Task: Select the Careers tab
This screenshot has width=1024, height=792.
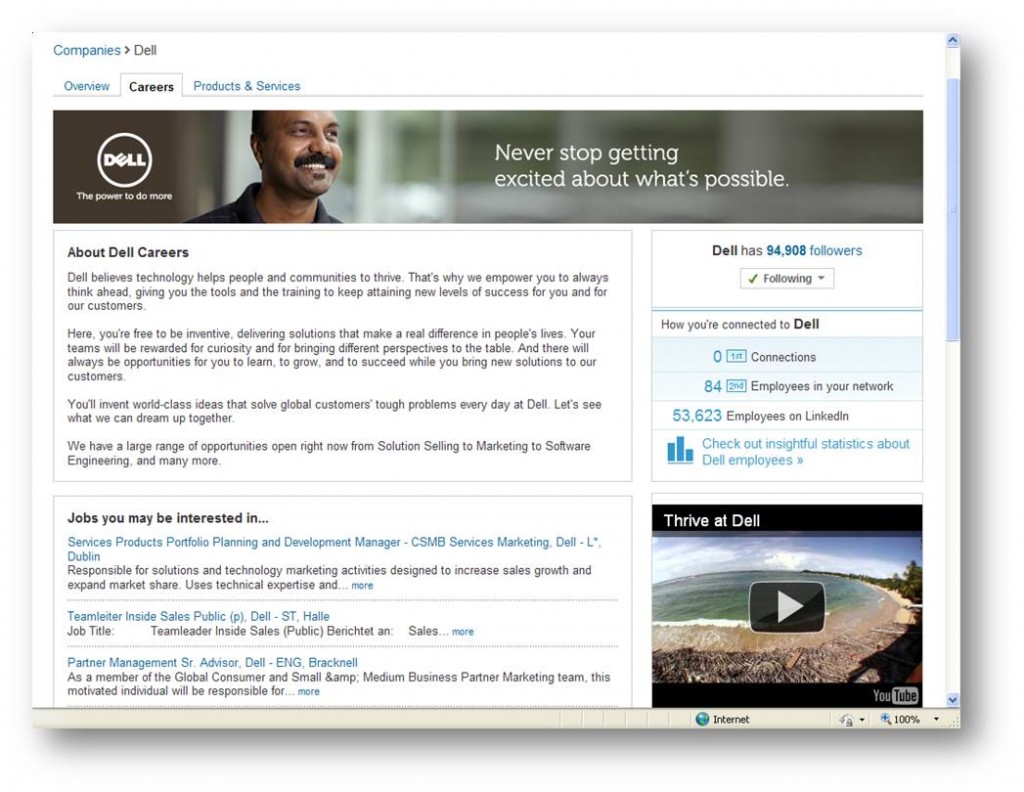Action: click(151, 87)
